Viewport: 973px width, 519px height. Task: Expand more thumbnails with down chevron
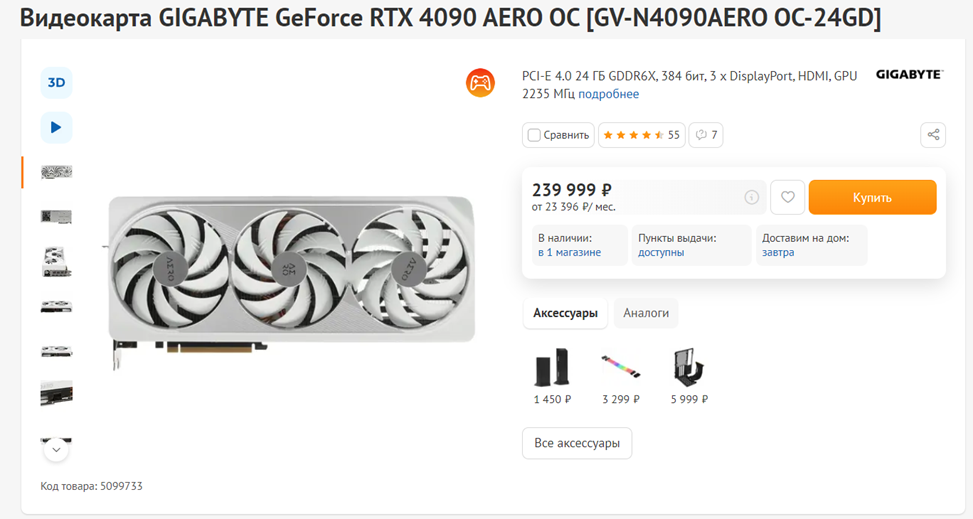coord(56,449)
